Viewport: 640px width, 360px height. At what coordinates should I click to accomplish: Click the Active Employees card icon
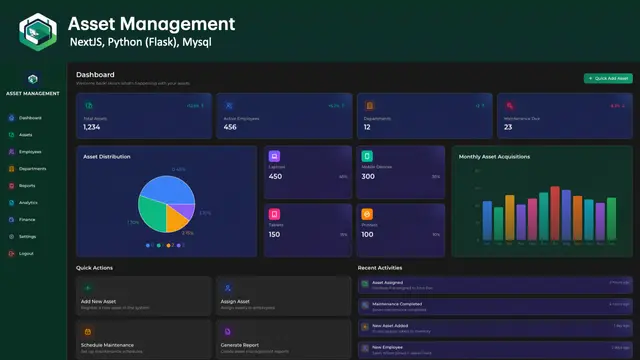pos(229,106)
